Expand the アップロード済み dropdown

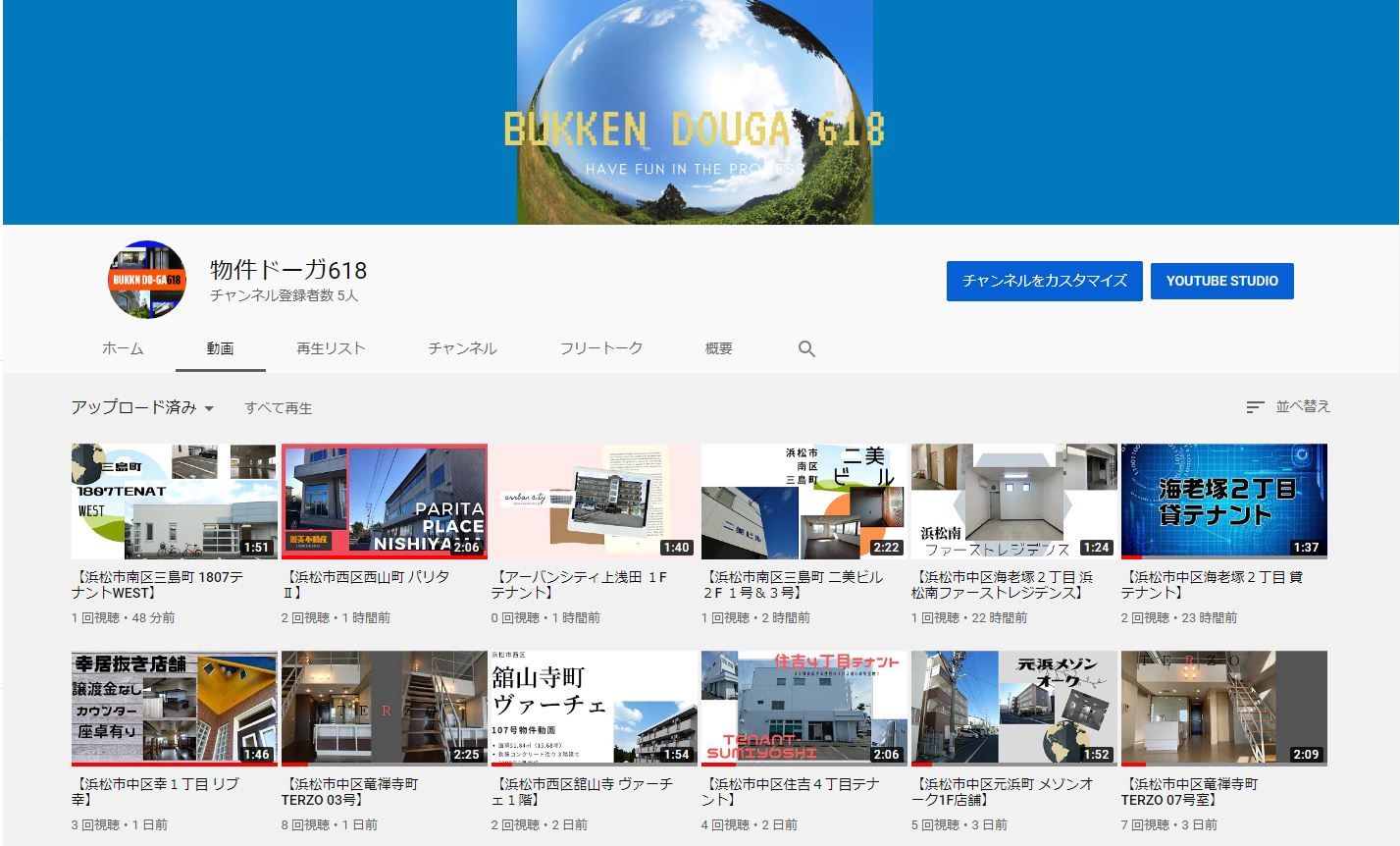pos(142,407)
